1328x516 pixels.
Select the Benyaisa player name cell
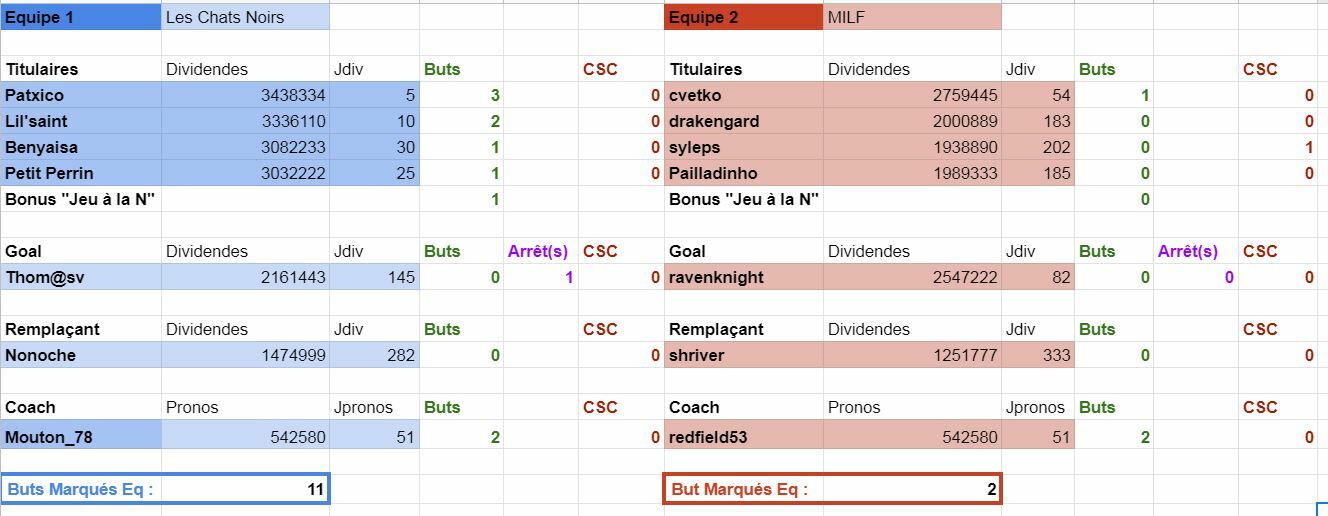tap(80, 147)
